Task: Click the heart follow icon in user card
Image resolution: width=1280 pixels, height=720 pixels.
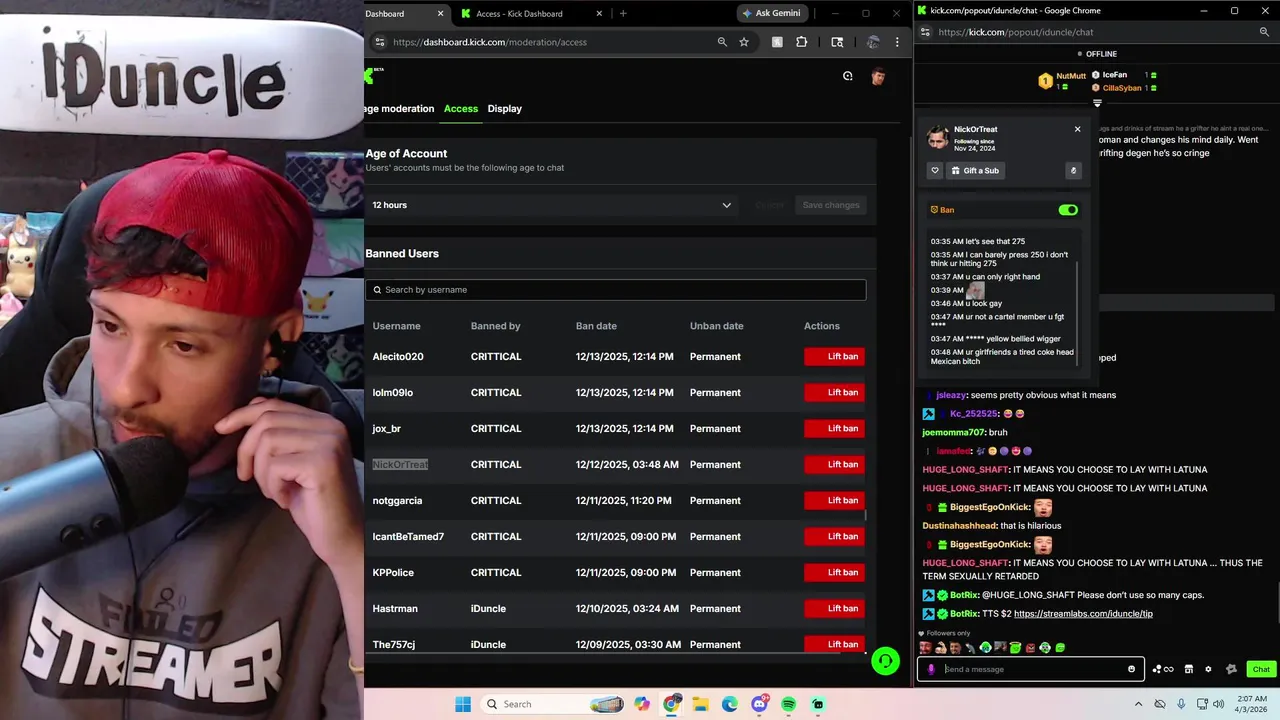Action: [935, 171]
